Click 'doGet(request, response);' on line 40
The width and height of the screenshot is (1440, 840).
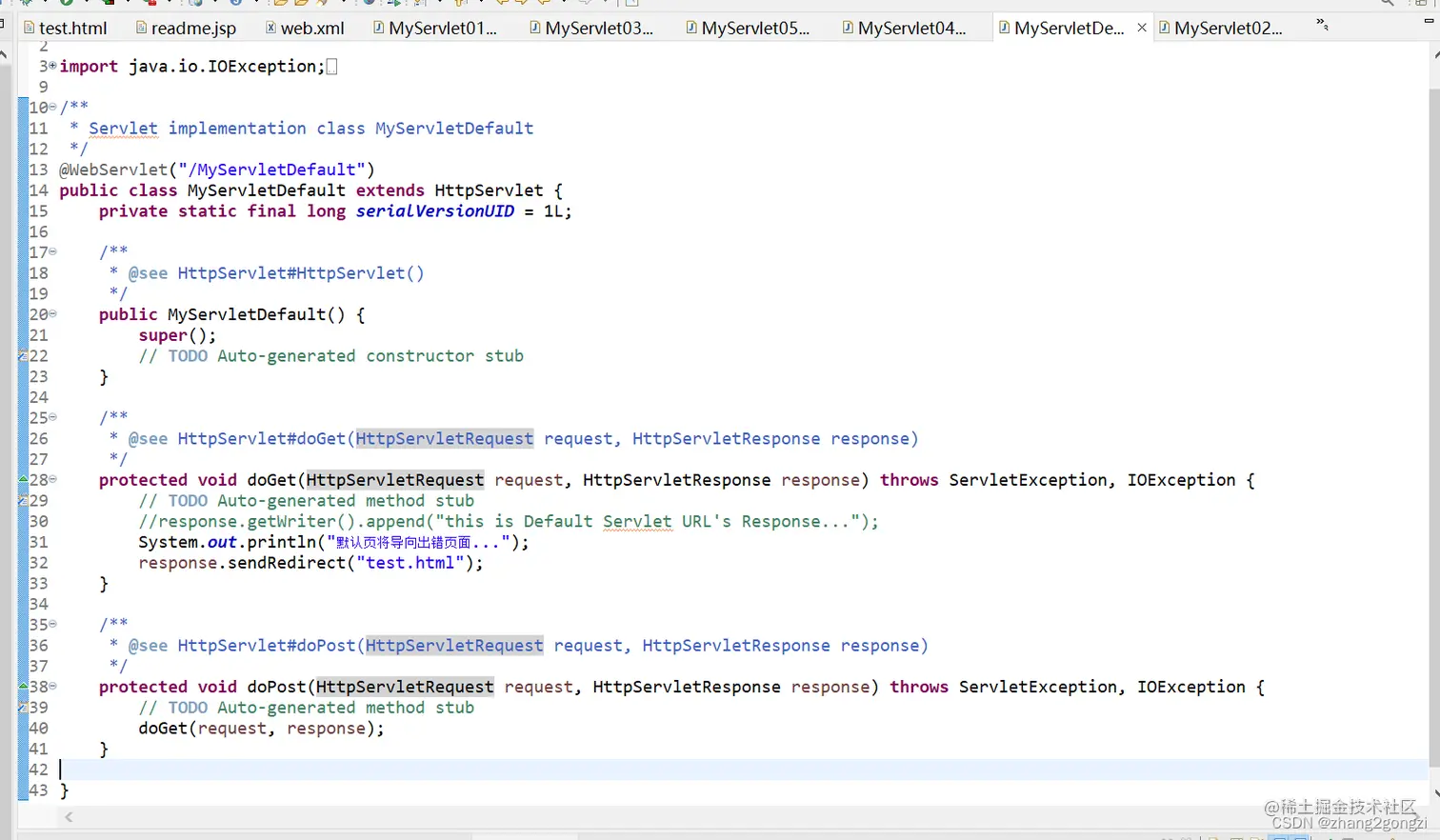(x=262, y=729)
